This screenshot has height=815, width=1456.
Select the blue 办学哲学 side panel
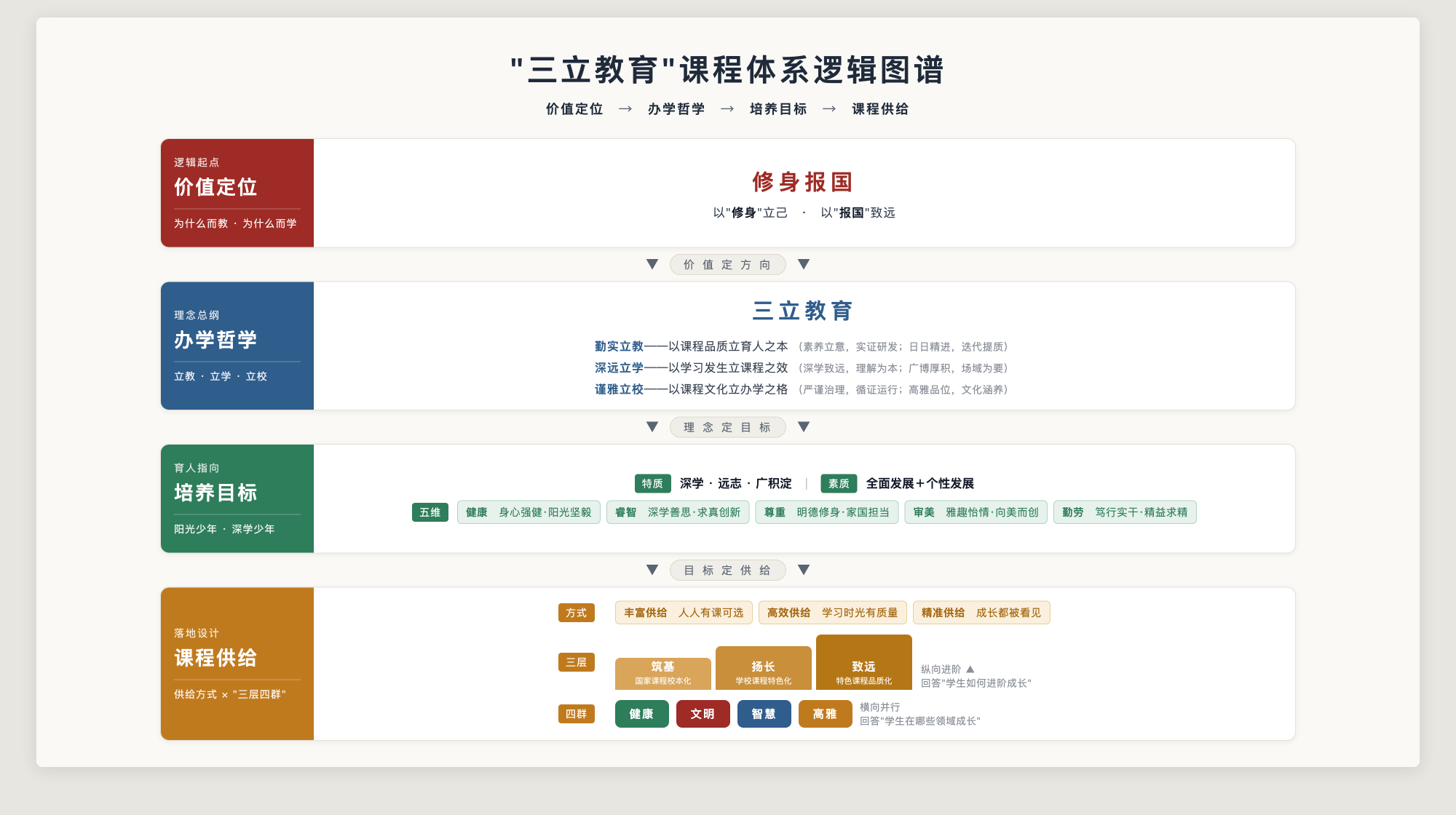click(237, 346)
